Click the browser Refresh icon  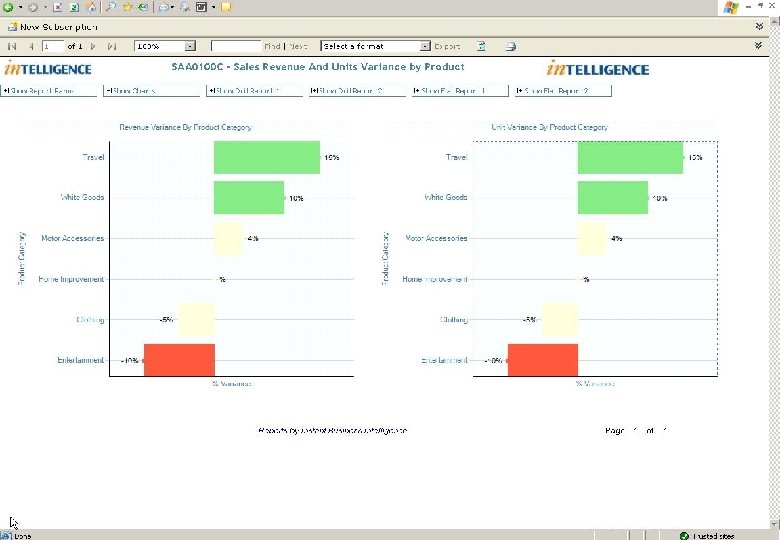click(74, 7)
